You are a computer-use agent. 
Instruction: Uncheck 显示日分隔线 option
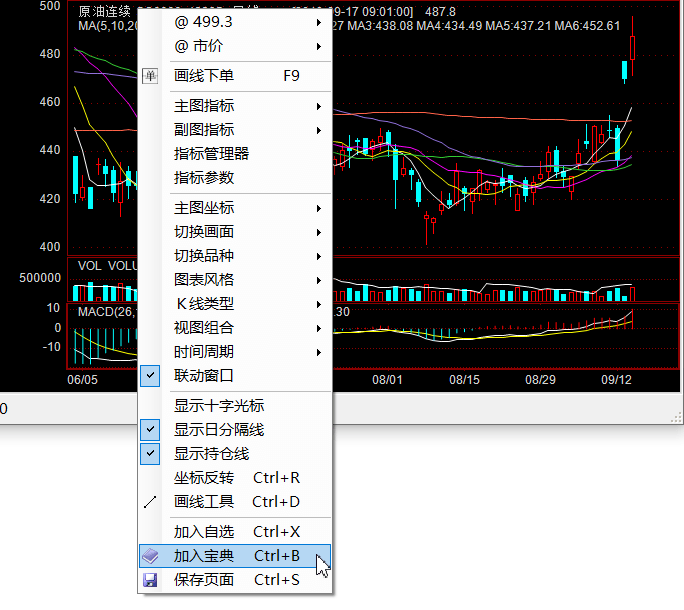[x=150, y=430]
